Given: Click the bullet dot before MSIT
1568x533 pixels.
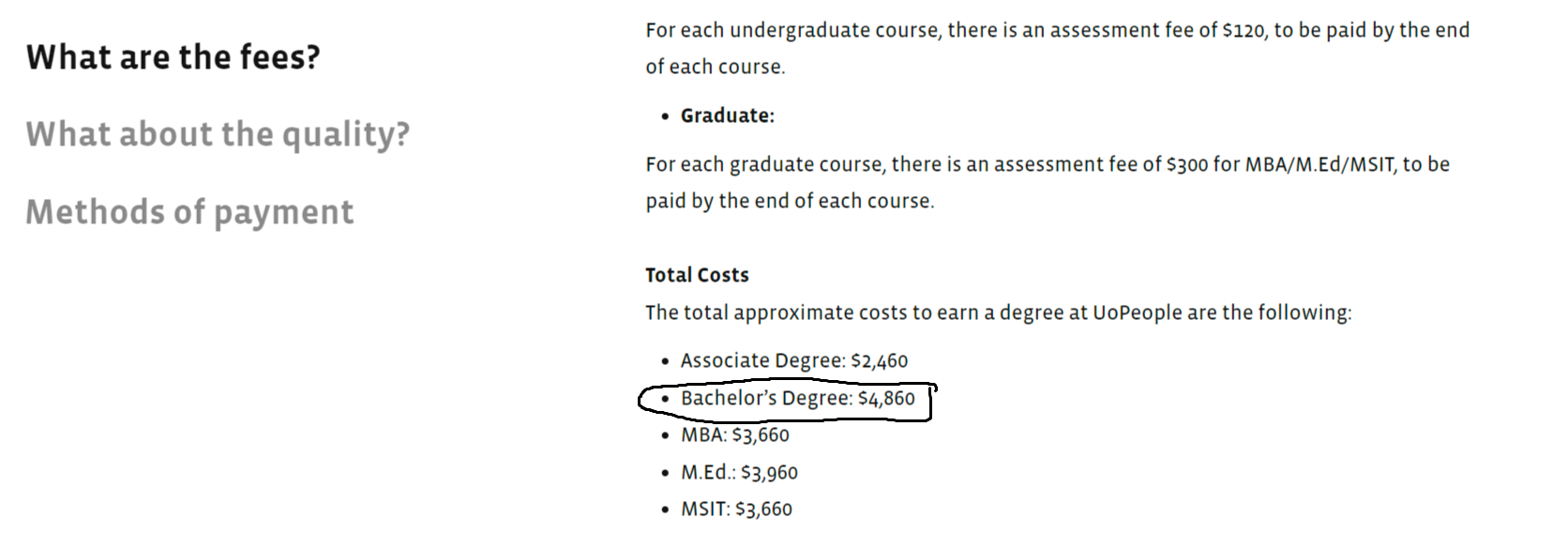Looking at the screenshot, I should [x=665, y=510].
